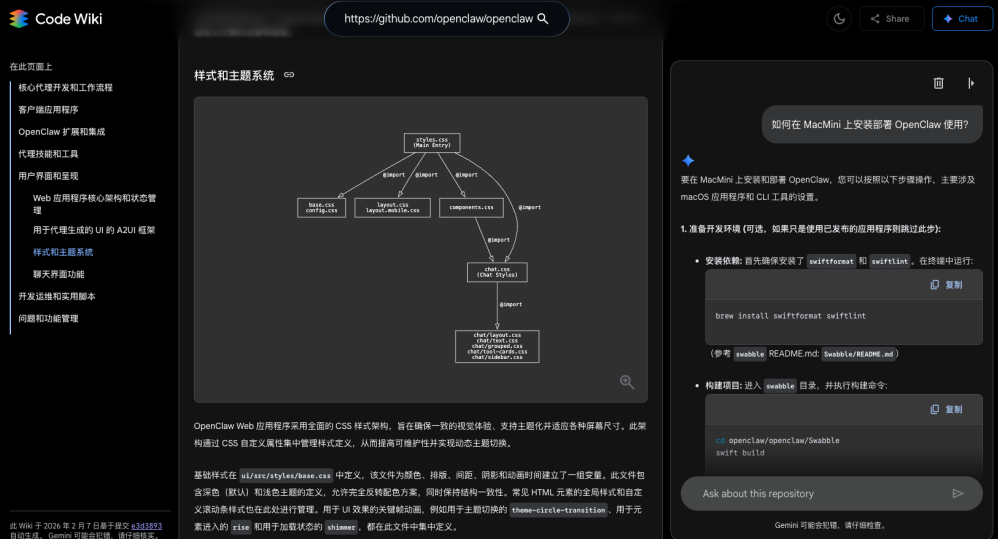Copy the swift build code block

pos(946,409)
